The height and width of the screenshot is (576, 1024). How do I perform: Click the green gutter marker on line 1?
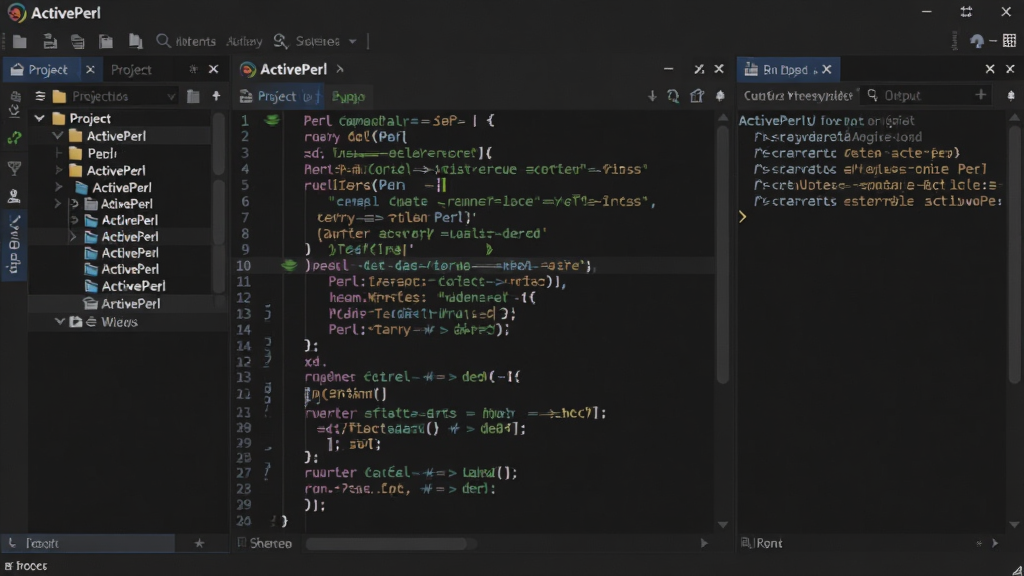coord(272,120)
